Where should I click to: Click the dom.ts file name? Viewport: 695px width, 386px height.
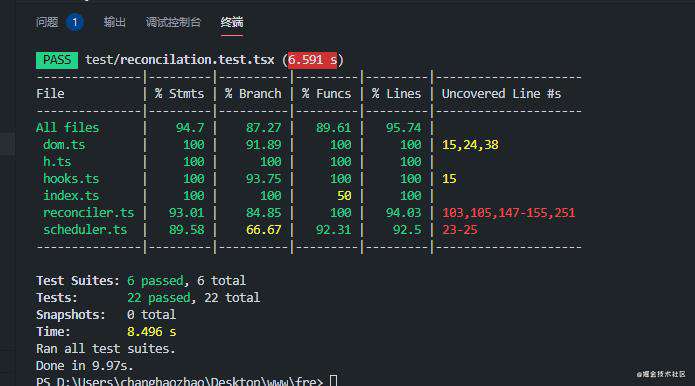(x=64, y=144)
